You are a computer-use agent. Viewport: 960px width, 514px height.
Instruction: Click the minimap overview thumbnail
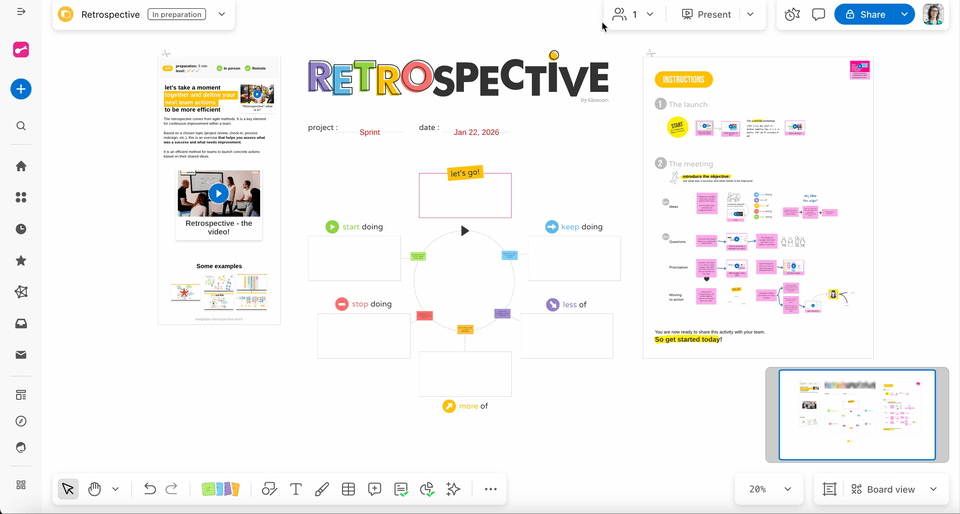[857, 415]
